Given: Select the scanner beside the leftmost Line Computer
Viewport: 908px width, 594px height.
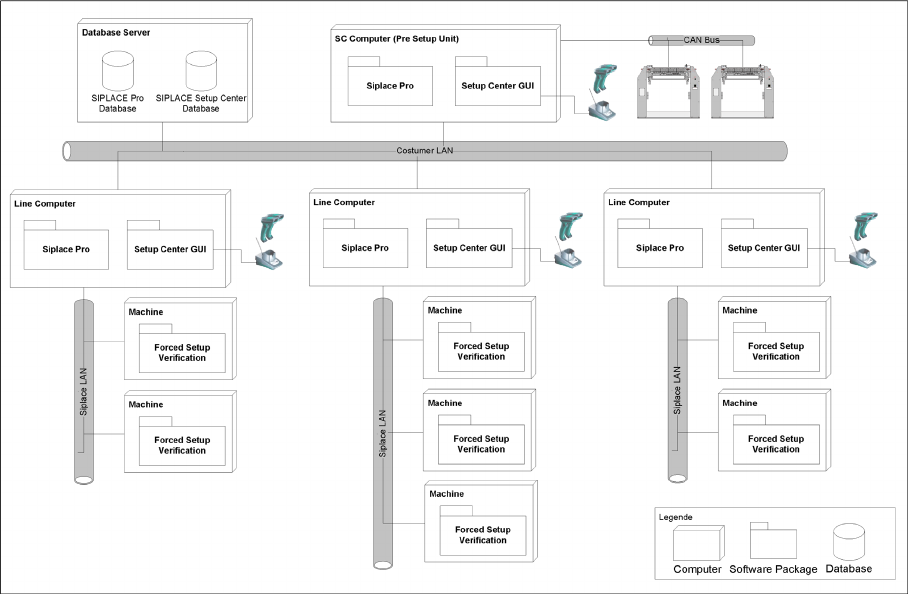Looking at the screenshot, I should pyautogui.click(x=270, y=241).
